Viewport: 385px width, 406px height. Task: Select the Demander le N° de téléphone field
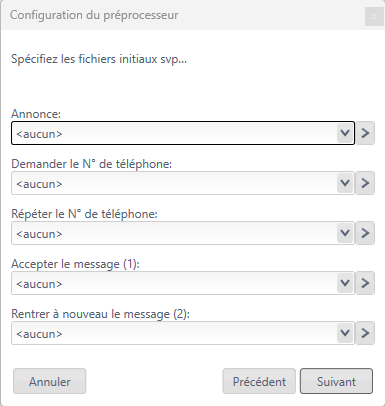[183, 183]
